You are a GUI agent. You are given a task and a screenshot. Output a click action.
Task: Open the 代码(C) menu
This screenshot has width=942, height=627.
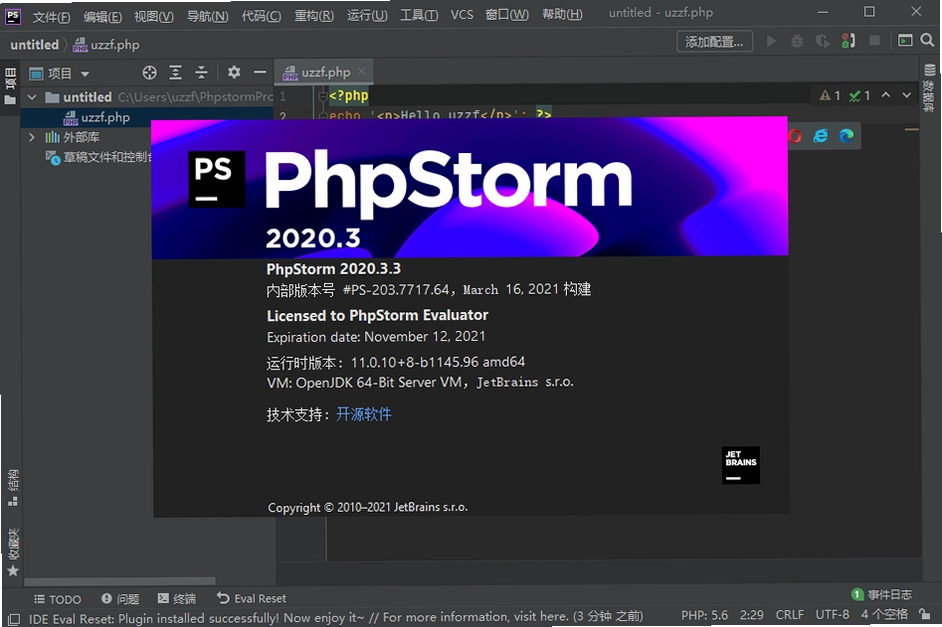click(261, 16)
